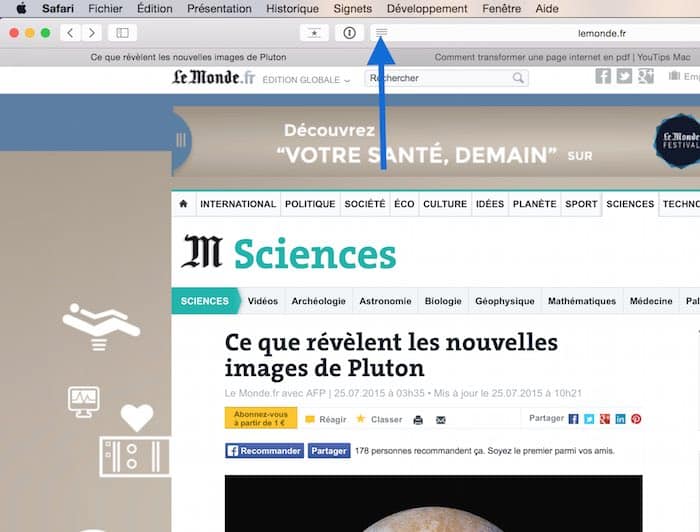700x532 pixels.
Task: Switch to the Pluton article tab
Action: tap(188, 57)
